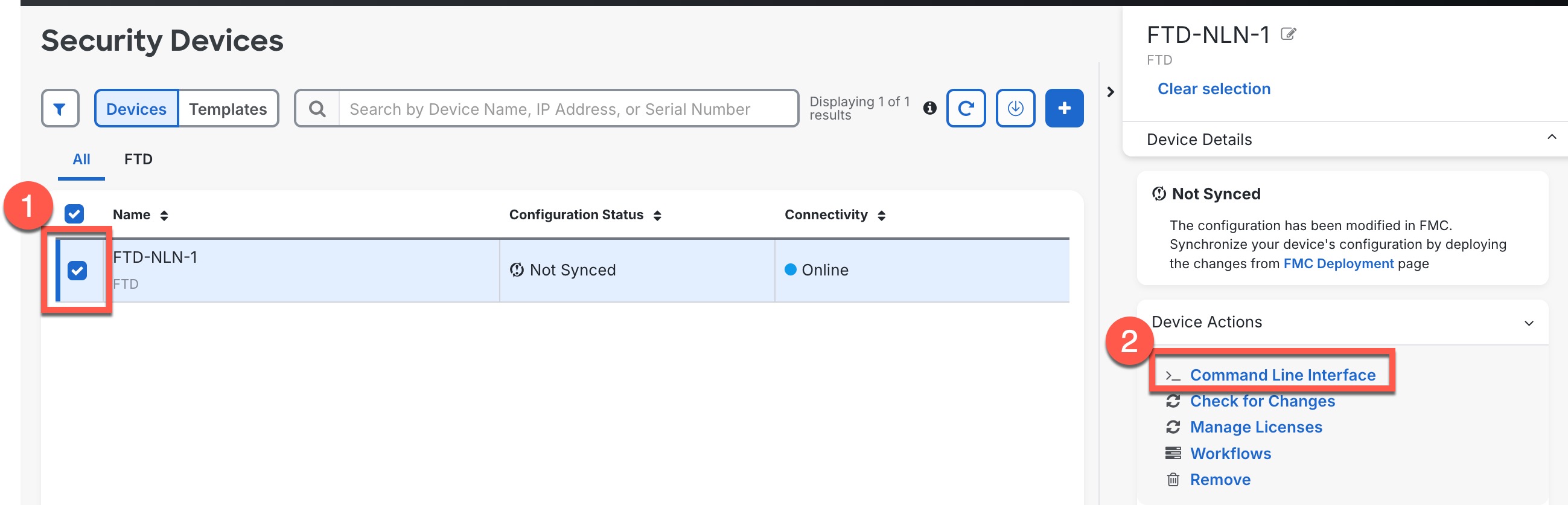The height and width of the screenshot is (505, 1568).
Task: Switch to the Templates tab
Action: click(228, 109)
